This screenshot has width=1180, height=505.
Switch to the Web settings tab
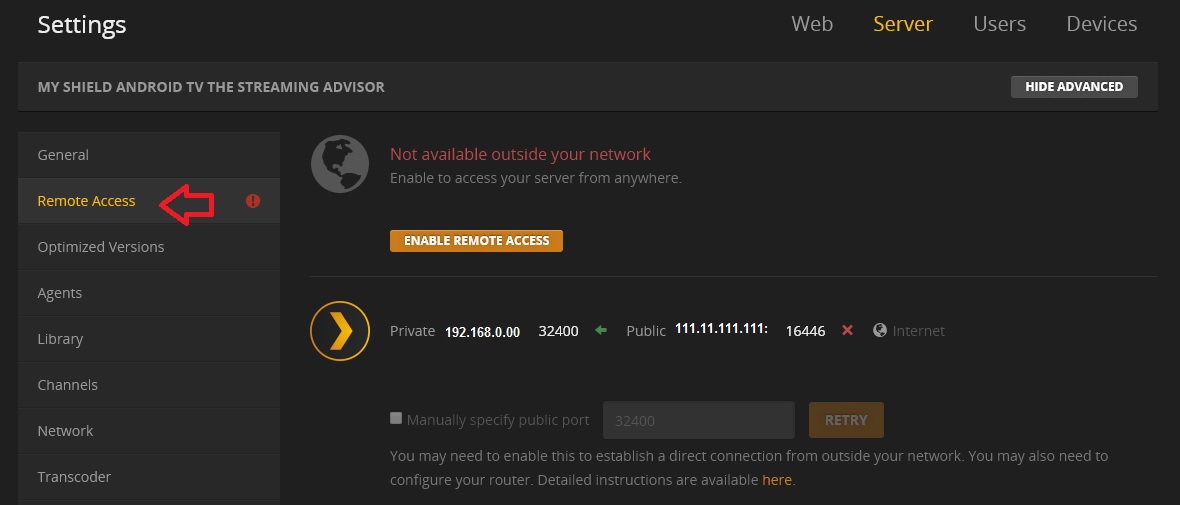coord(812,24)
